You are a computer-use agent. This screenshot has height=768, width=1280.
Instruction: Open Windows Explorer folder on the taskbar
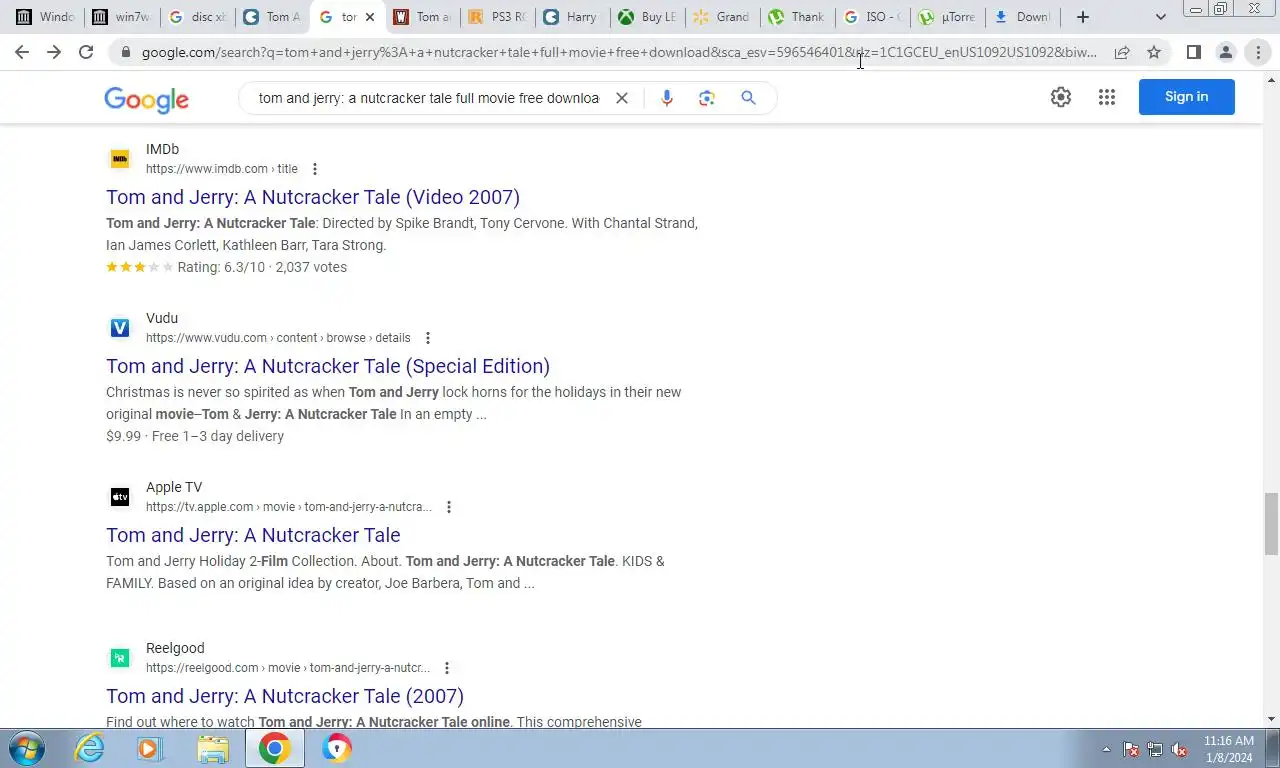[212, 748]
